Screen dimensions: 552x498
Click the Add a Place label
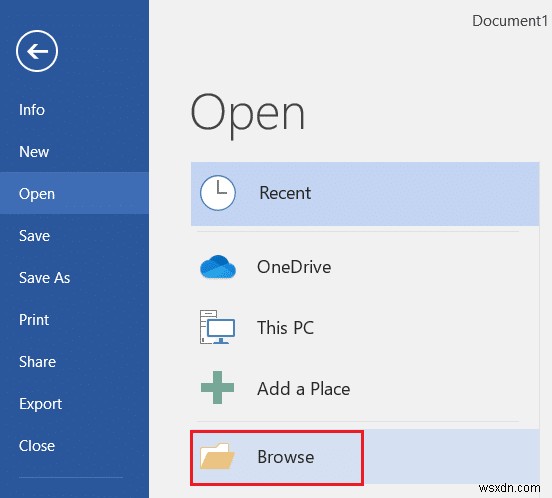click(x=303, y=389)
